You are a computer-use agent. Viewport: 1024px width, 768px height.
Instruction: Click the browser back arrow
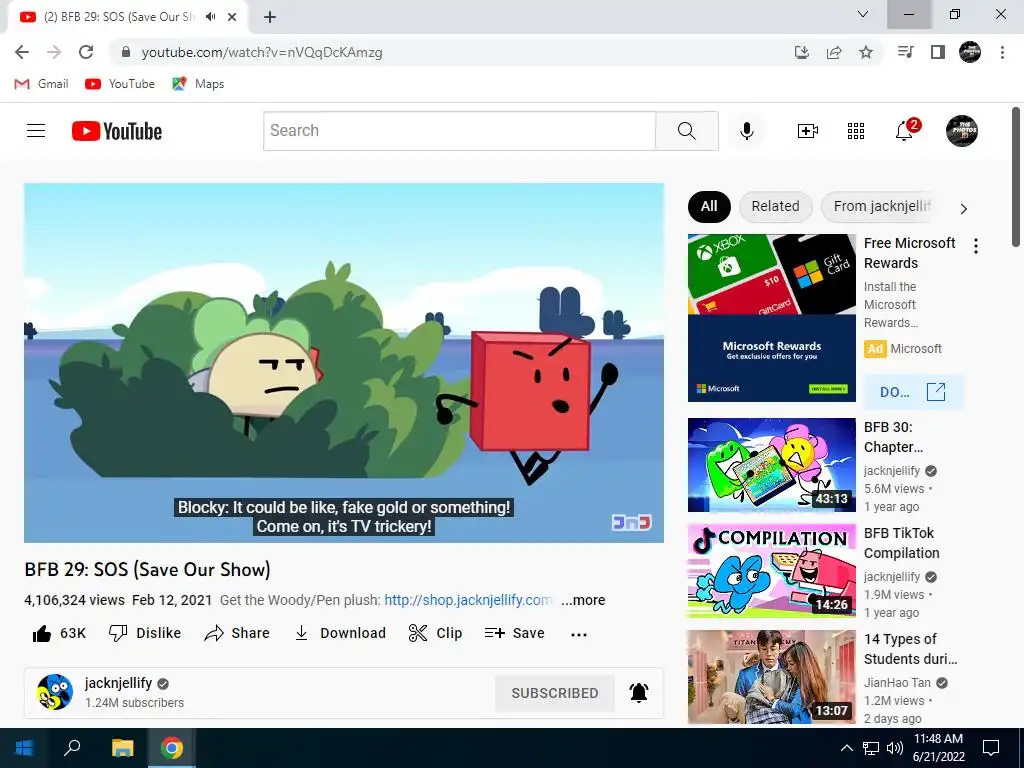pos(22,52)
